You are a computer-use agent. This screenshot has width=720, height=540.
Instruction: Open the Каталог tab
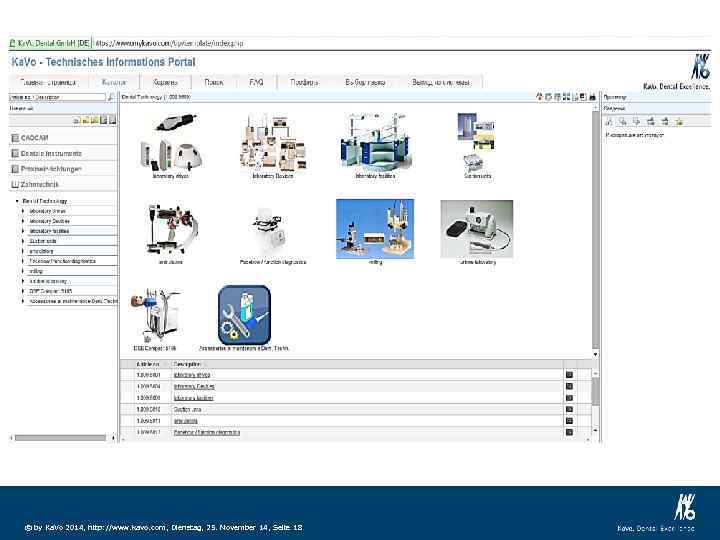[114, 82]
